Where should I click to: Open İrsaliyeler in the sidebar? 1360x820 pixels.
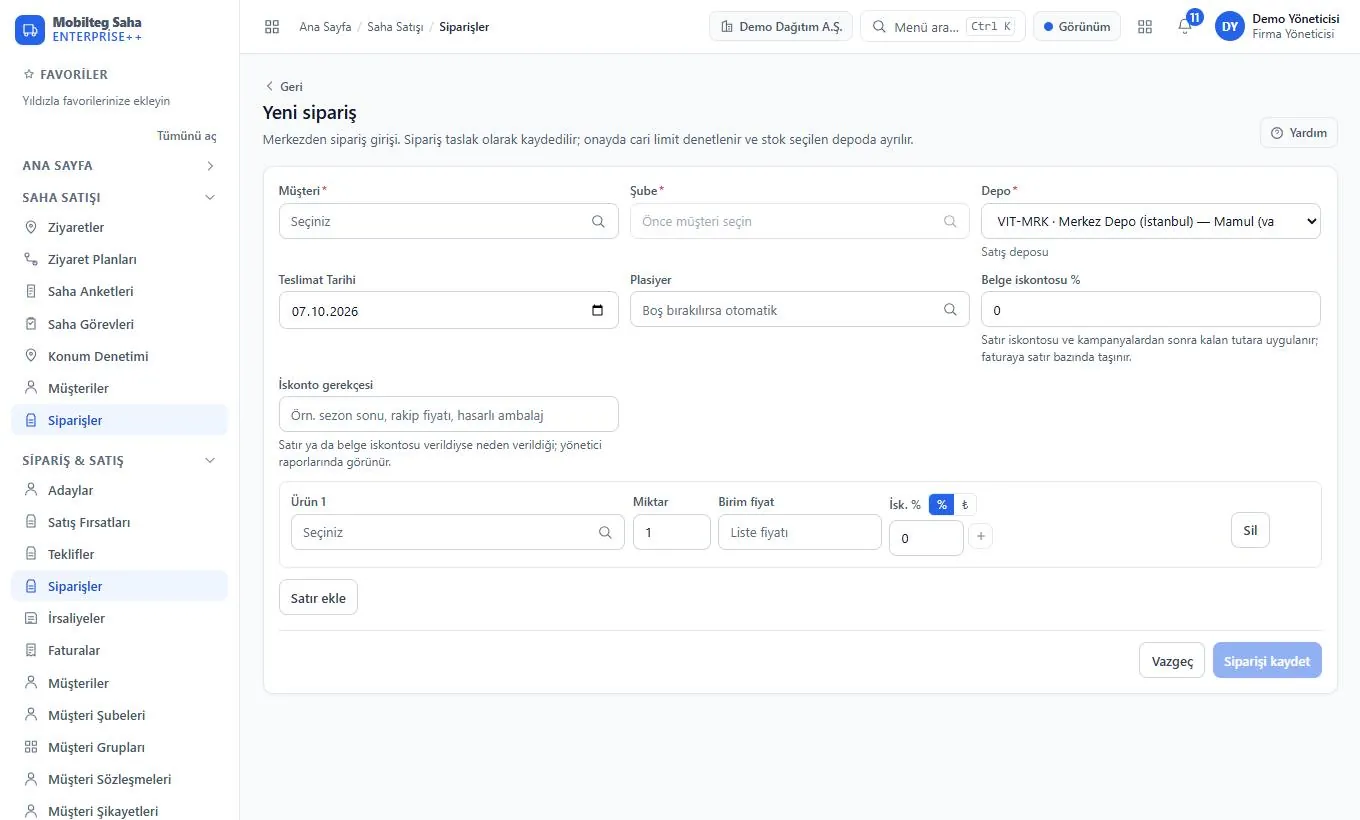coord(119,618)
